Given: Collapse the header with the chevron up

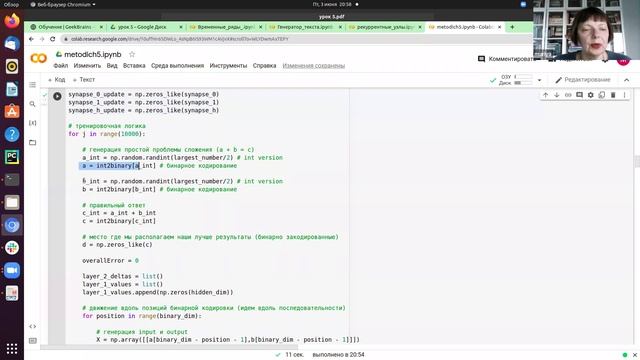Looking at the screenshot, I should pyautogui.click(x=627, y=80).
